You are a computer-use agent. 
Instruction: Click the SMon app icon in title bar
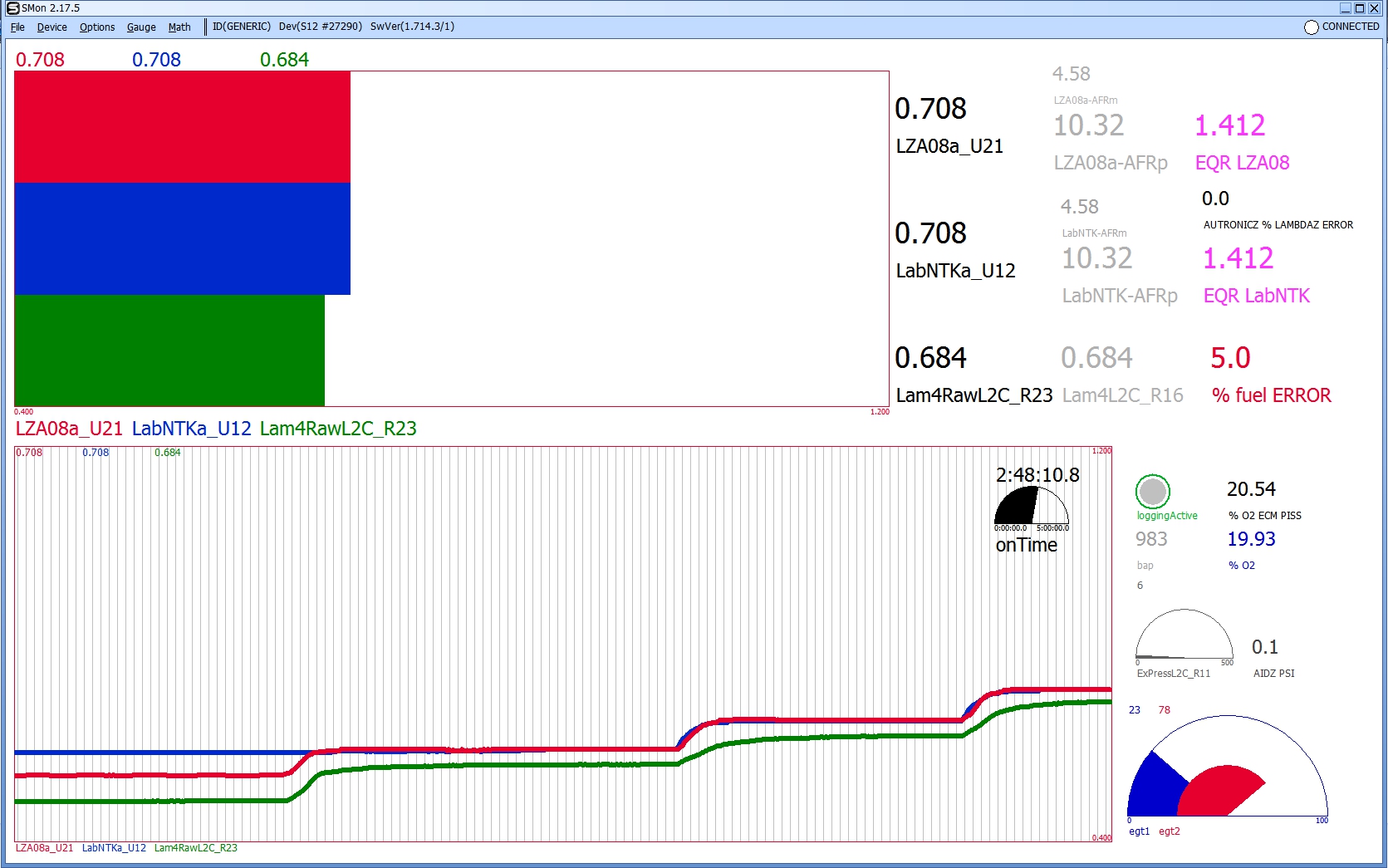point(12,8)
